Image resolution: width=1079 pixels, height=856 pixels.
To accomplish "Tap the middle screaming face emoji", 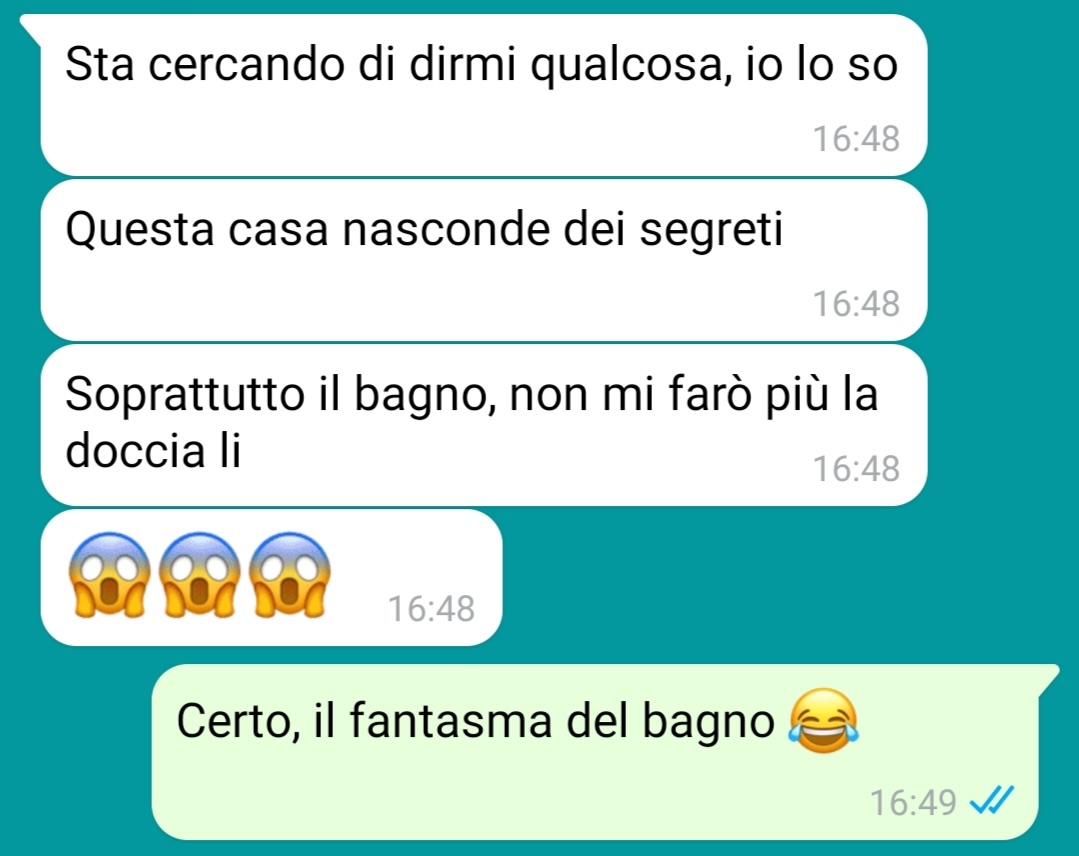I will 200,575.
